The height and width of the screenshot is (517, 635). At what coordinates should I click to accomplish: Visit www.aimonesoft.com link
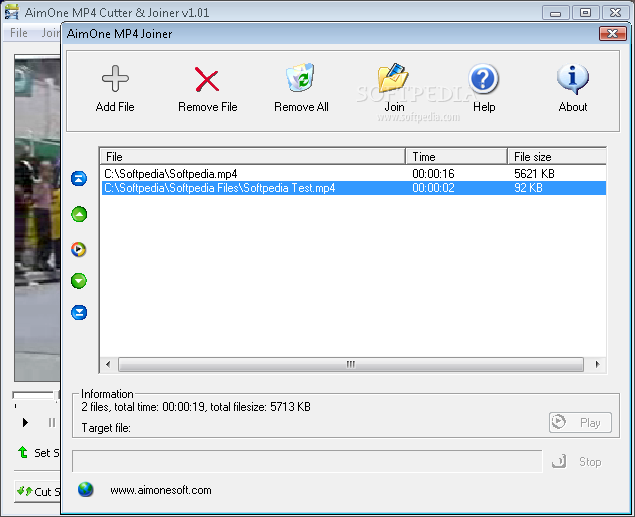(161, 490)
